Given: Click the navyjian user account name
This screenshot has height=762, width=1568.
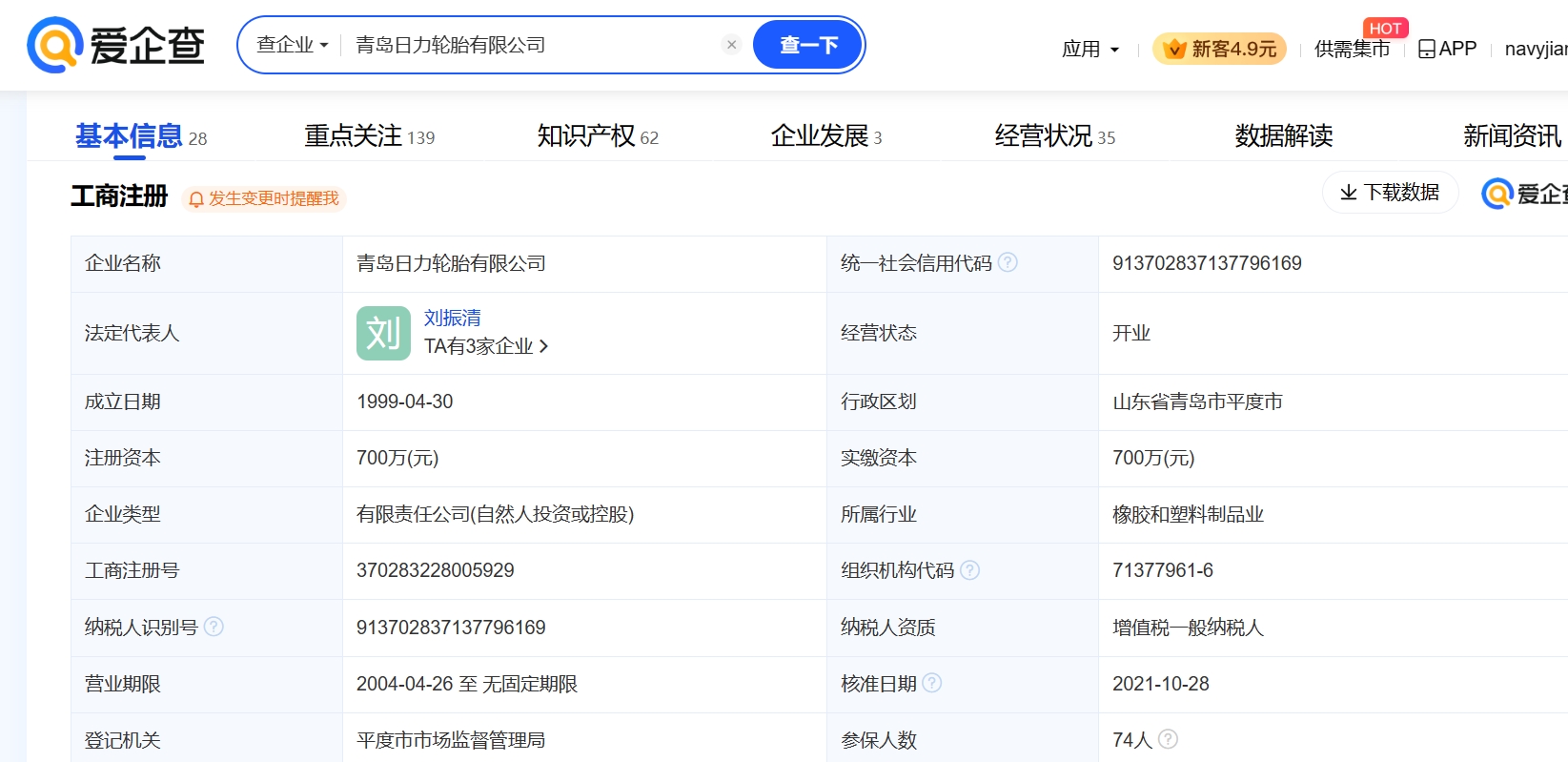Looking at the screenshot, I should tap(1536, 49).
